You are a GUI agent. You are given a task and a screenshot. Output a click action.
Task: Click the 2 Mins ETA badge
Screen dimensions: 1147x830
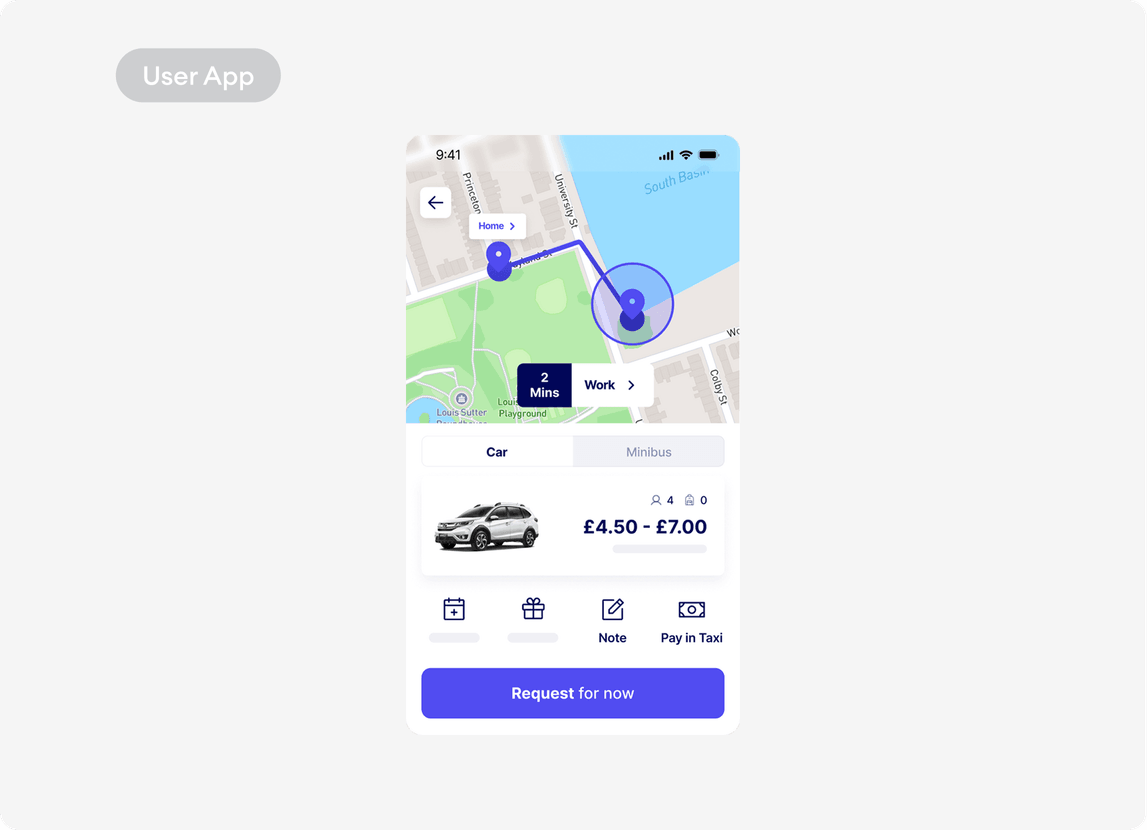[x=544, y=385]
